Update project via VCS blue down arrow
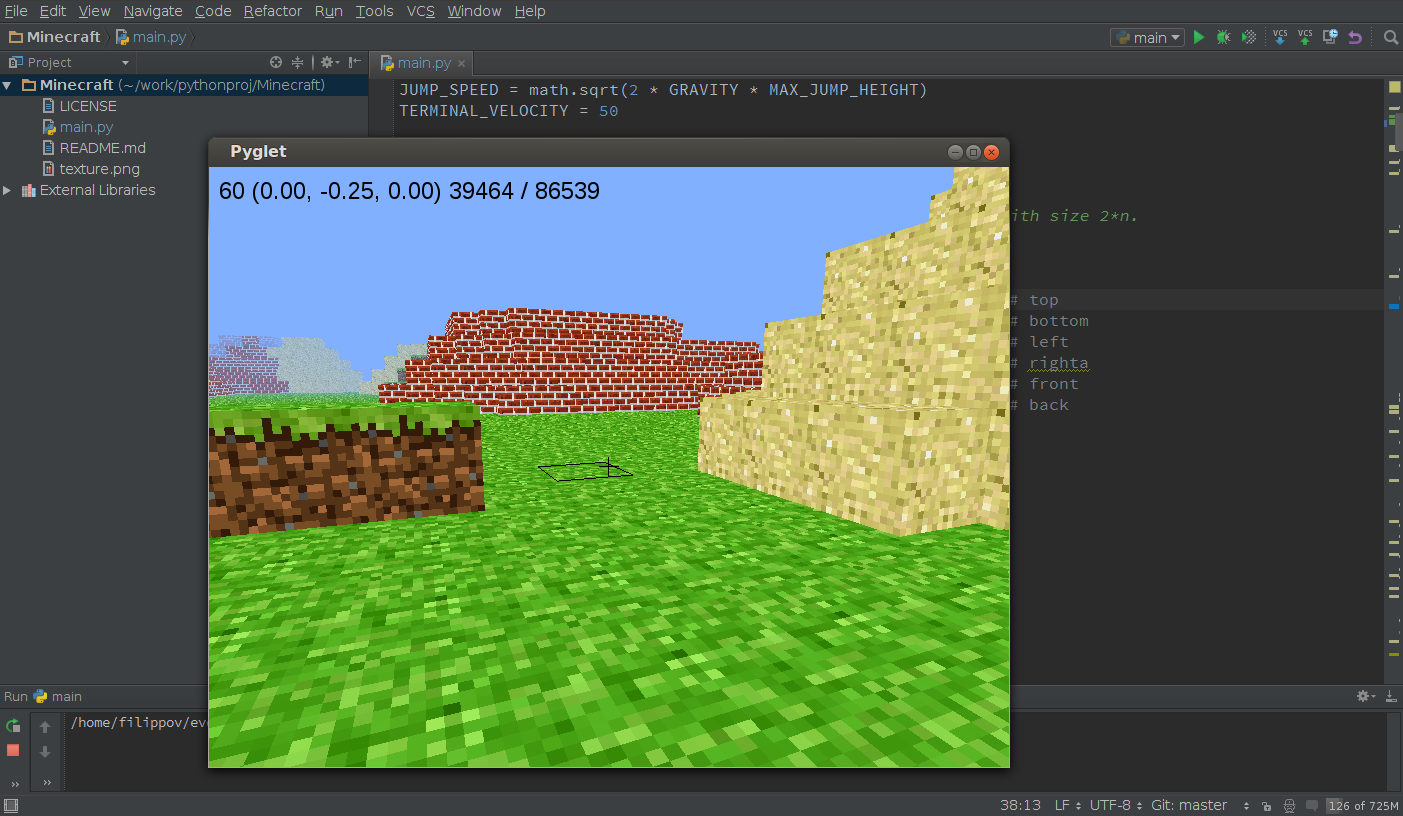The height and width of the screenshot is (816, 1403). click(1280, 37)
